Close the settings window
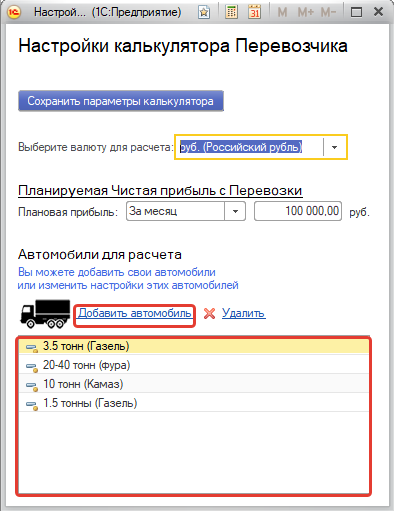The width and height of the screenshot is (394, 511). pos(379,12)
